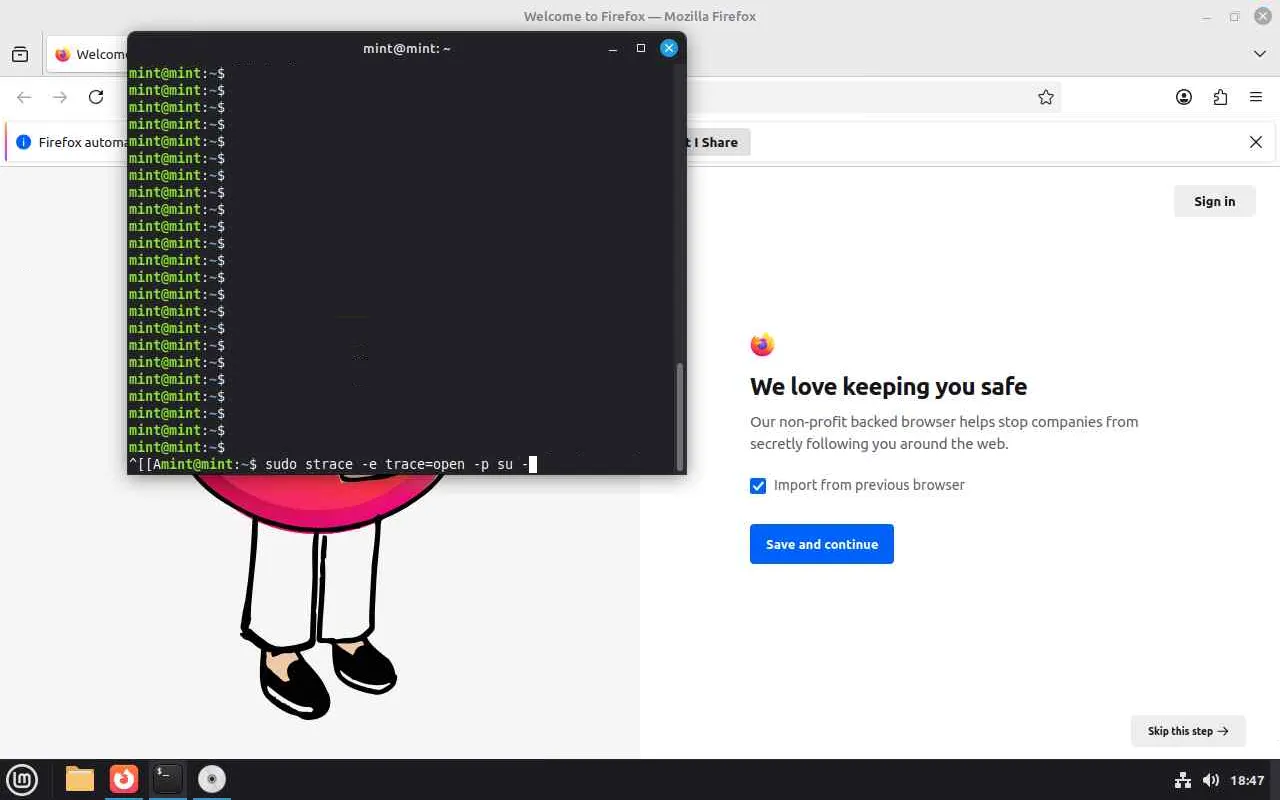Restore the Firefox window size
Image resolution: width=1280 pixels, height=800 pixels.
pos(1234,16)
